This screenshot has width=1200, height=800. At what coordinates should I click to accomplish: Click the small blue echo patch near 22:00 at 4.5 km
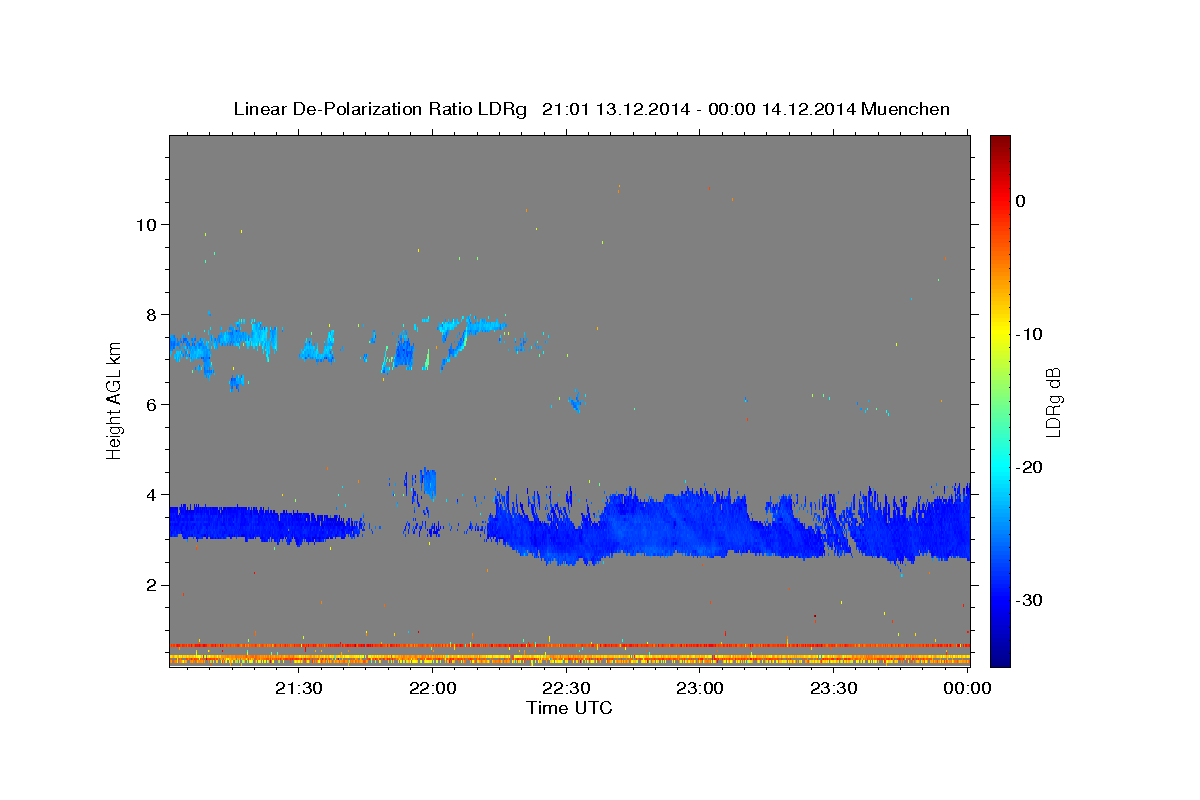point(427,482)
